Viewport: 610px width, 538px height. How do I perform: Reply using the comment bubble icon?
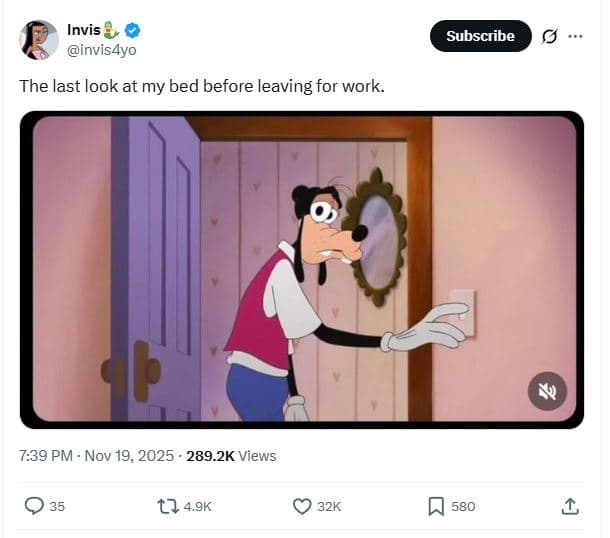pos(34,506)
